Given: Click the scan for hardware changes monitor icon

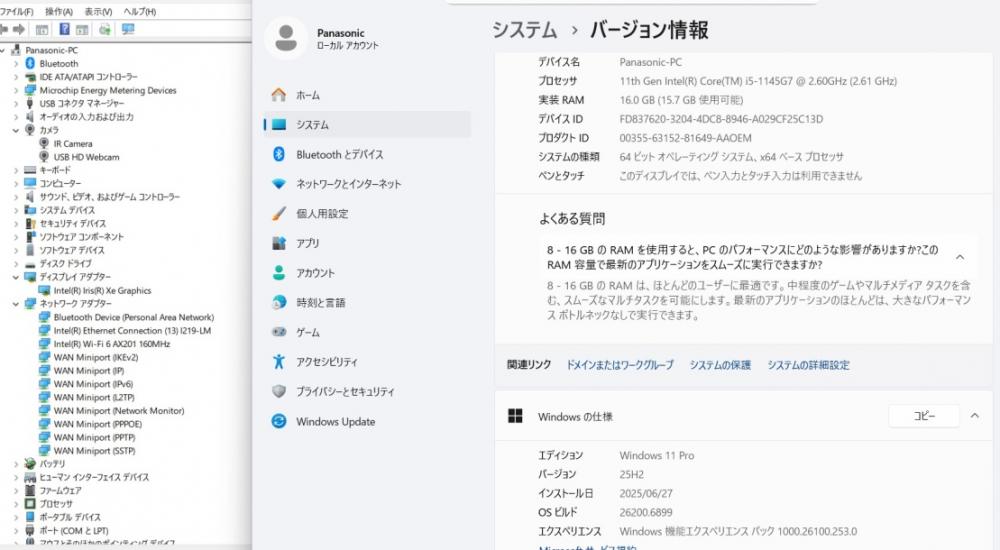Looking at the screenshot, I should click(128, 29).
